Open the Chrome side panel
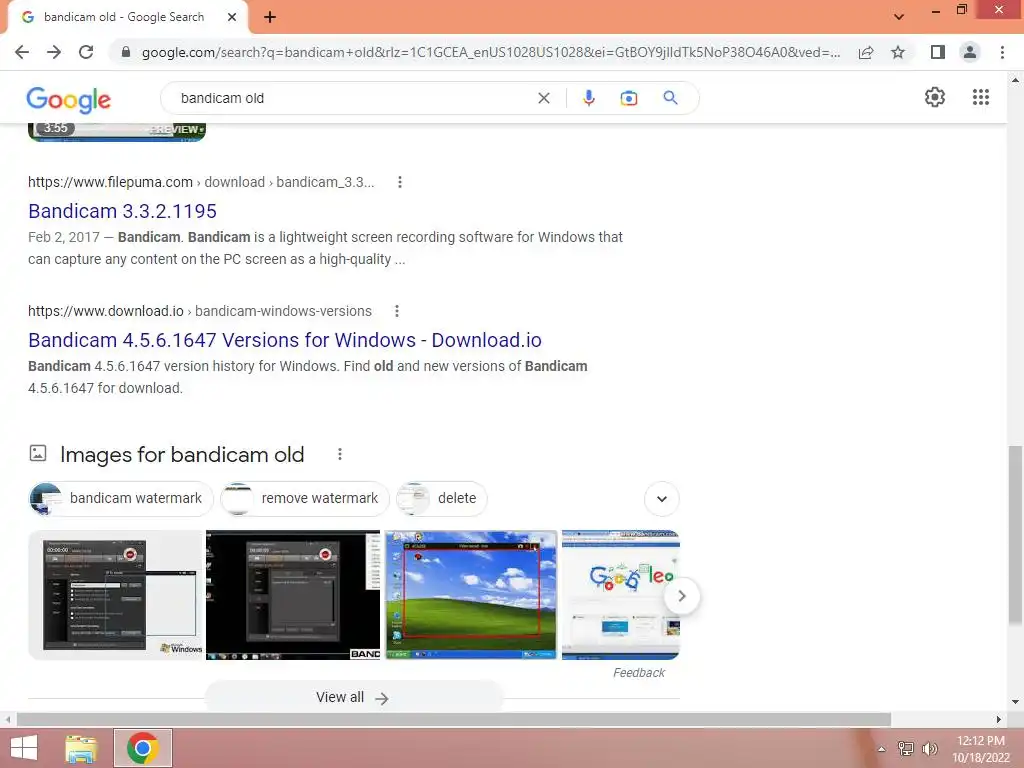The image size is (1024, 768). pos(938,52)
